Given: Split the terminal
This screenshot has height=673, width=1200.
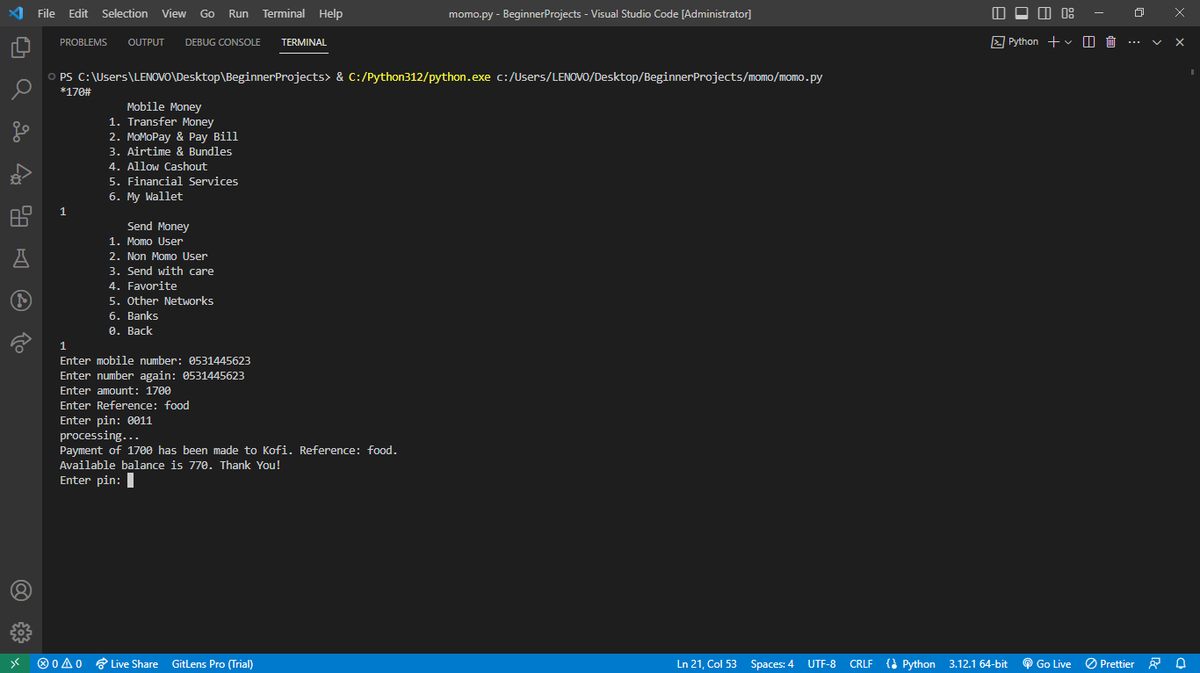Looking at the screenshot, I should pyautogui.click(x=1089, y=42).
